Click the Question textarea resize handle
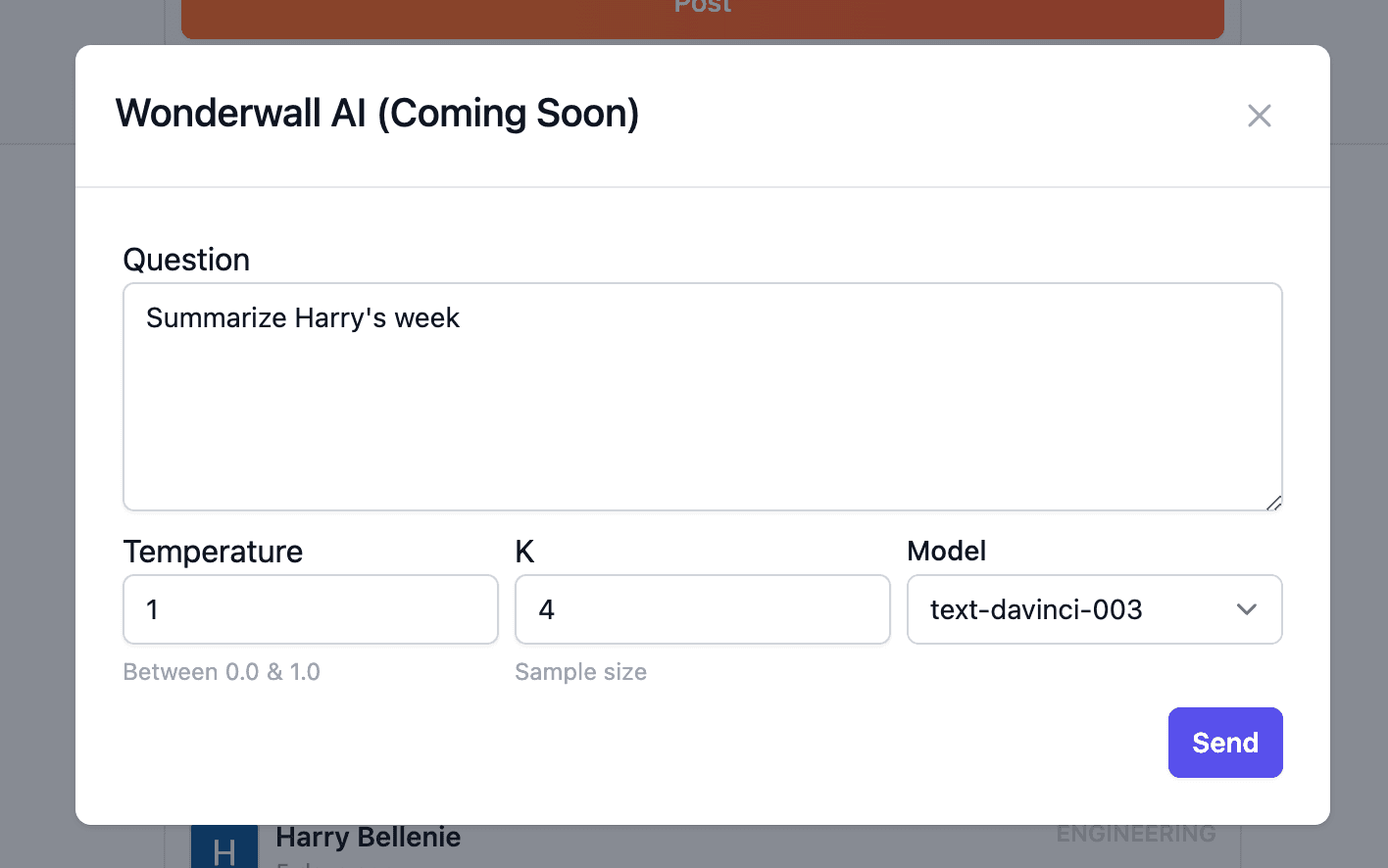Screen dimensions: 1388x868 point(1273,503)
